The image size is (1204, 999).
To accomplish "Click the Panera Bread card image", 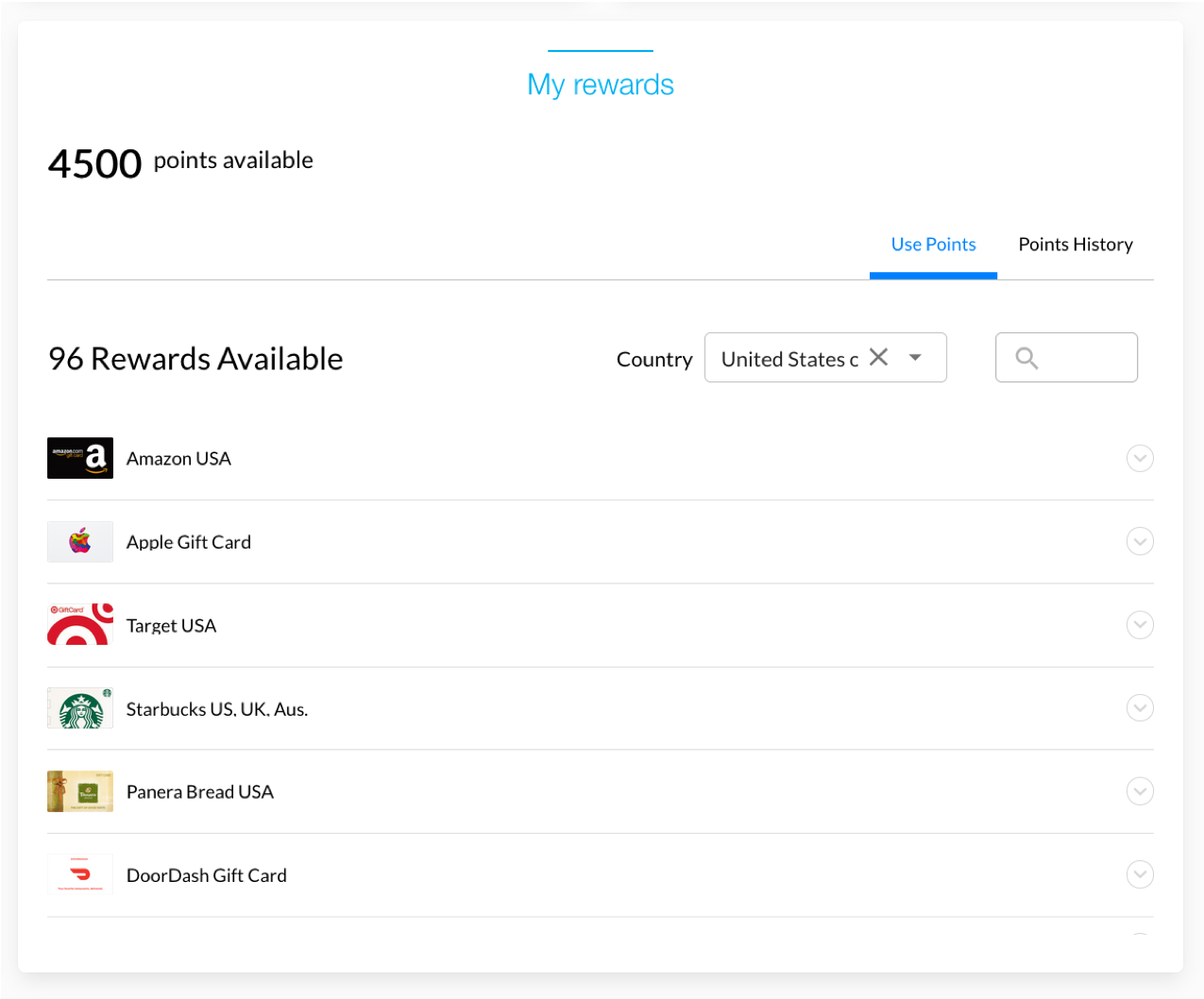I will tap(80, 791).
